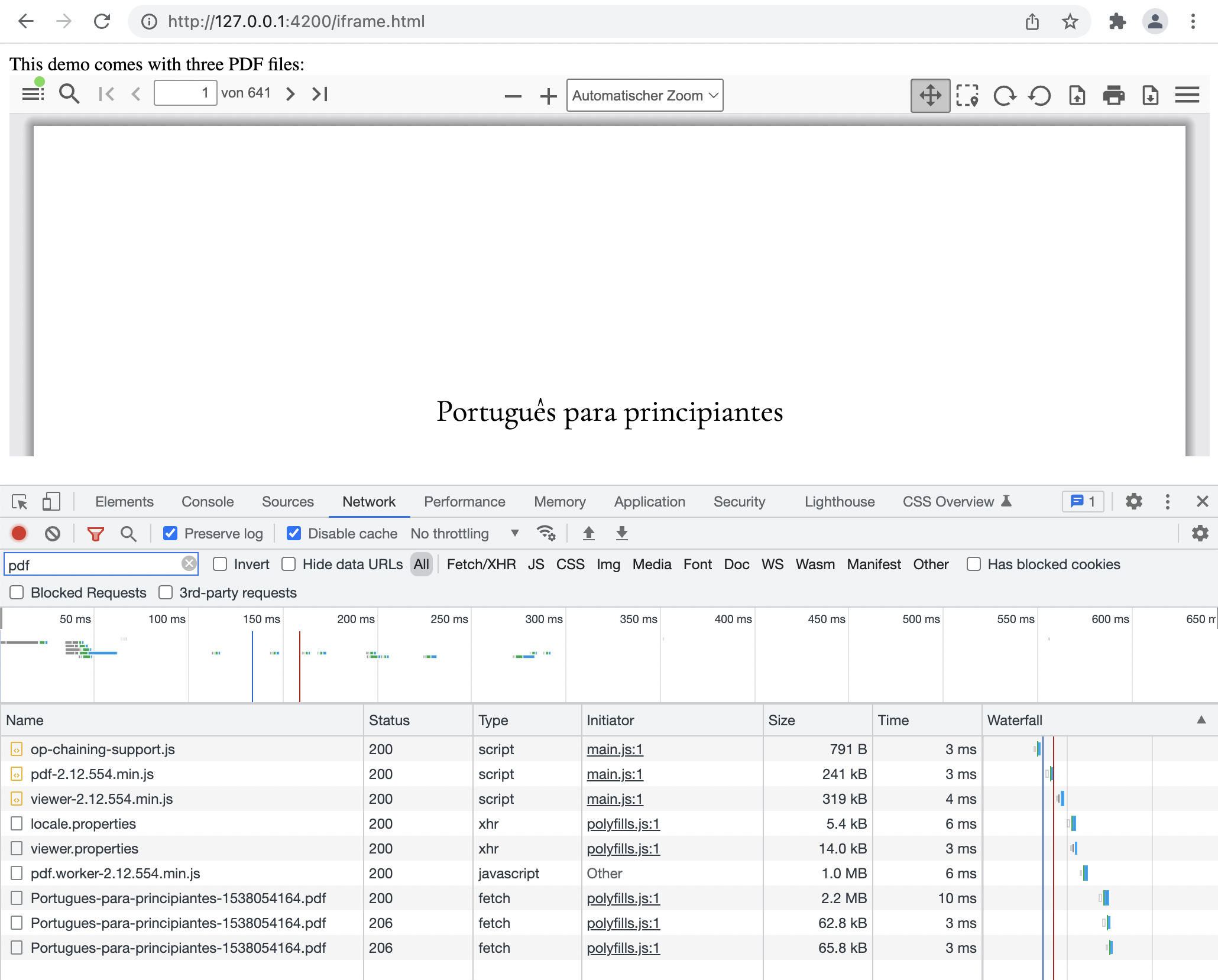Open DevTools settings gear
1218x980 pixels.
click(1133, 501)
